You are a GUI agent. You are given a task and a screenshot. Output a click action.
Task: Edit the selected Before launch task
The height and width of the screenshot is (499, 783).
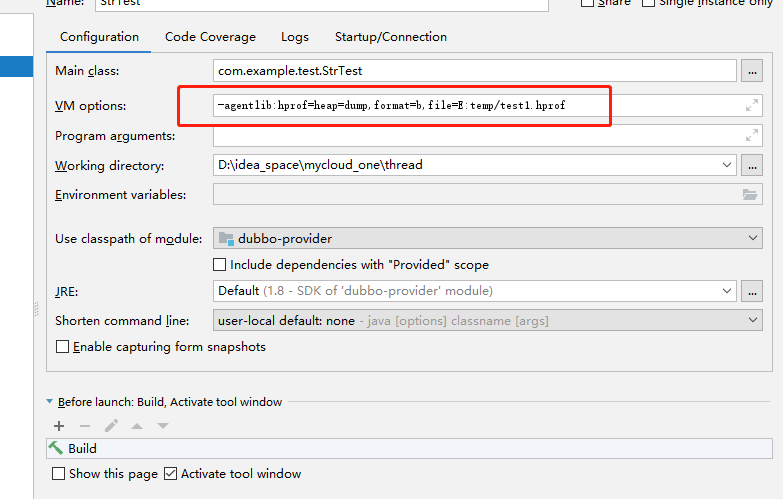(x=111, y=426)
